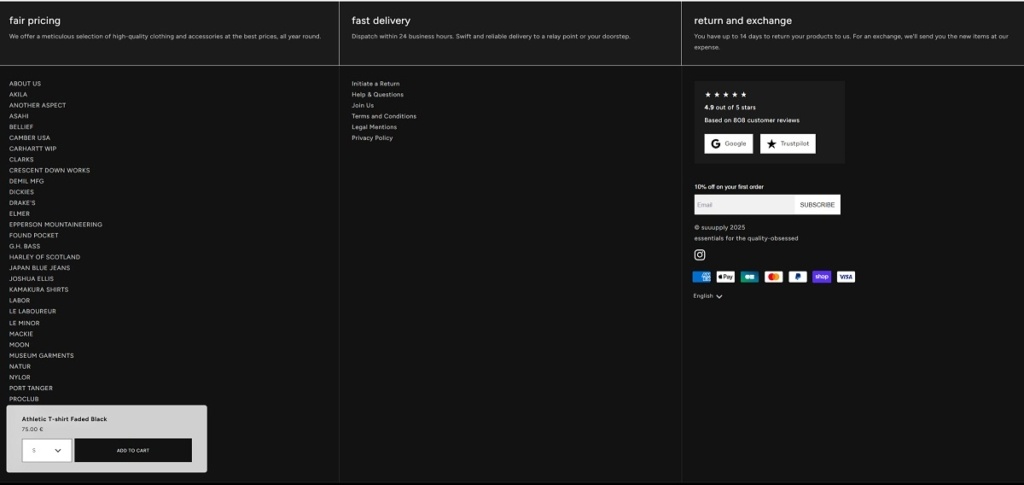This screenshot has width=1024, height=485.
Task: Click the Apple Pay payment icon
Action: pos(726,277)
